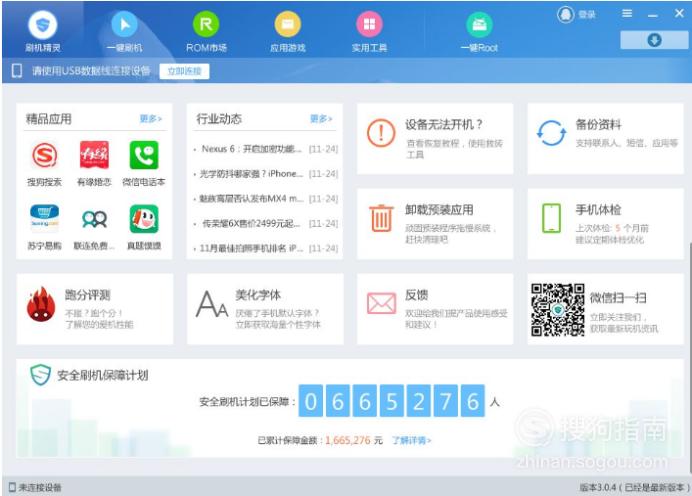
Task: Click the 微信扫一扫 QR code
Action: 557,310
